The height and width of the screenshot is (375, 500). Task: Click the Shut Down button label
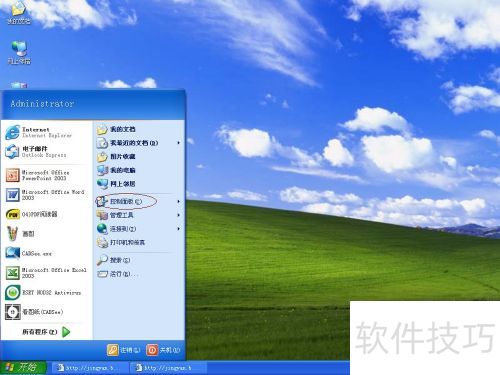click(170, 350)
